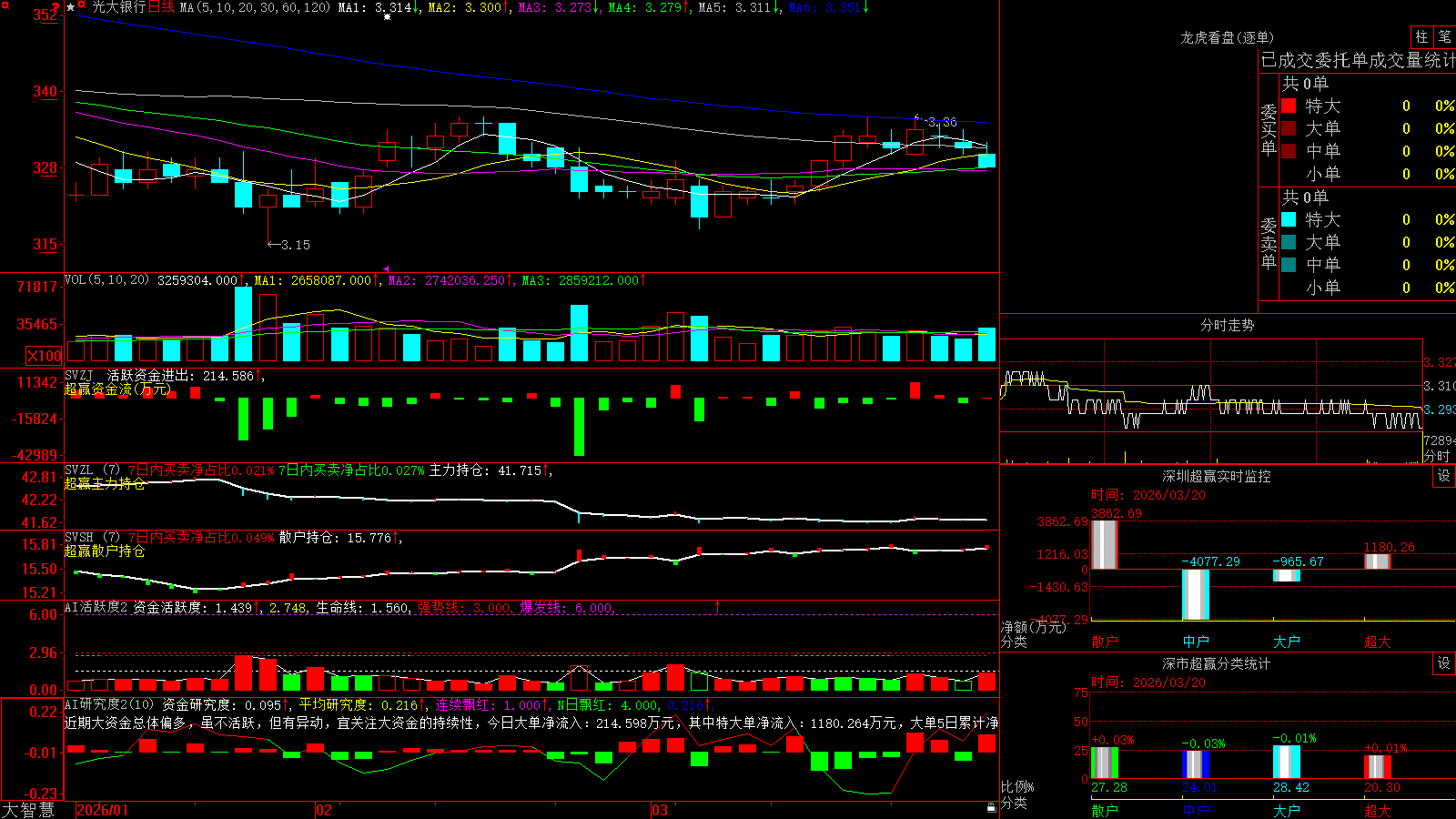The image size is (1456, 819).
Task: Click the 超赢资金流(万元) legend label
Action: point(117,389)
